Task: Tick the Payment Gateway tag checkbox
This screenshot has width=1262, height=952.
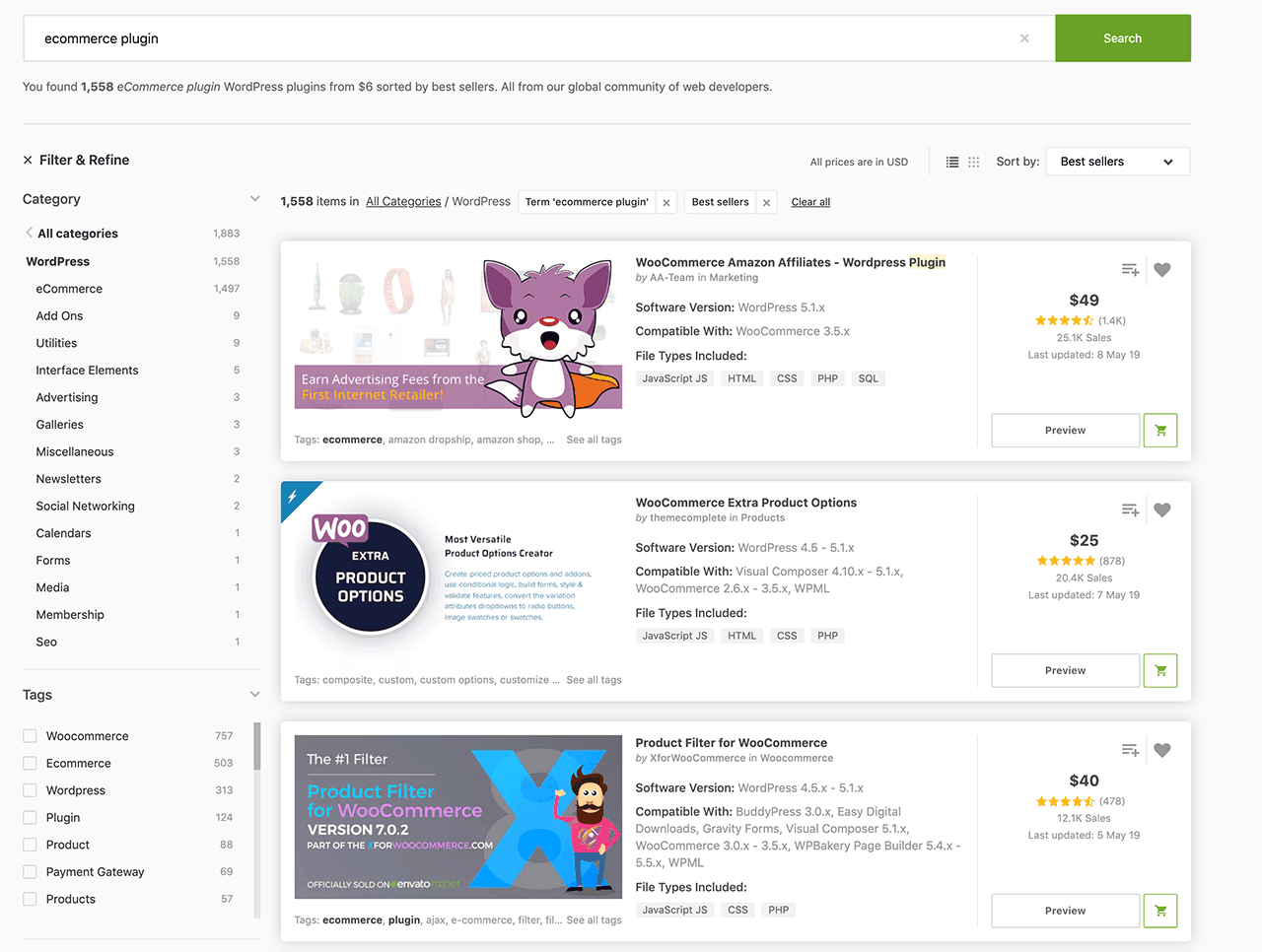Action: pos(30,871)
